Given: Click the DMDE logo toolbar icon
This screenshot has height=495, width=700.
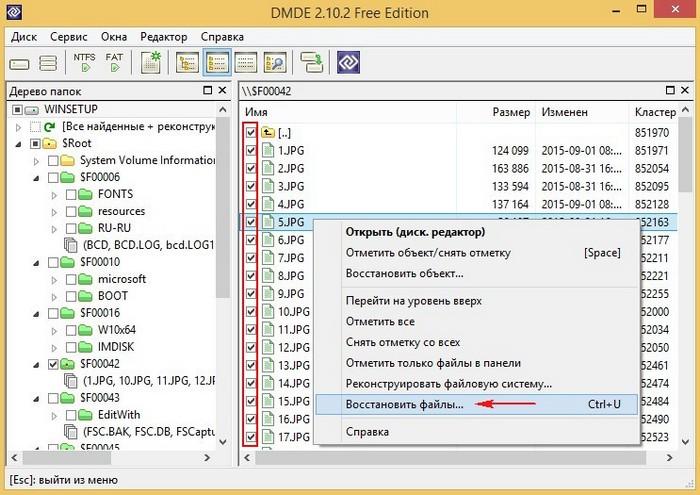Looking at the screenshot, I should click(348, 62).
